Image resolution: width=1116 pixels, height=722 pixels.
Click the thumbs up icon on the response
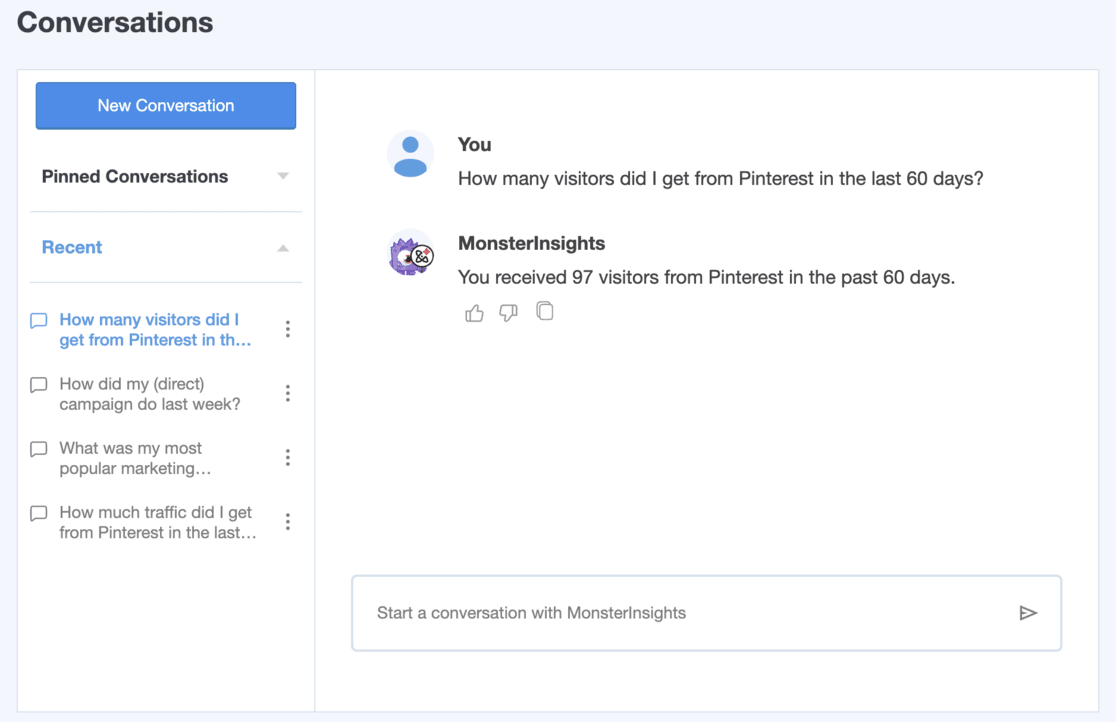474,312
